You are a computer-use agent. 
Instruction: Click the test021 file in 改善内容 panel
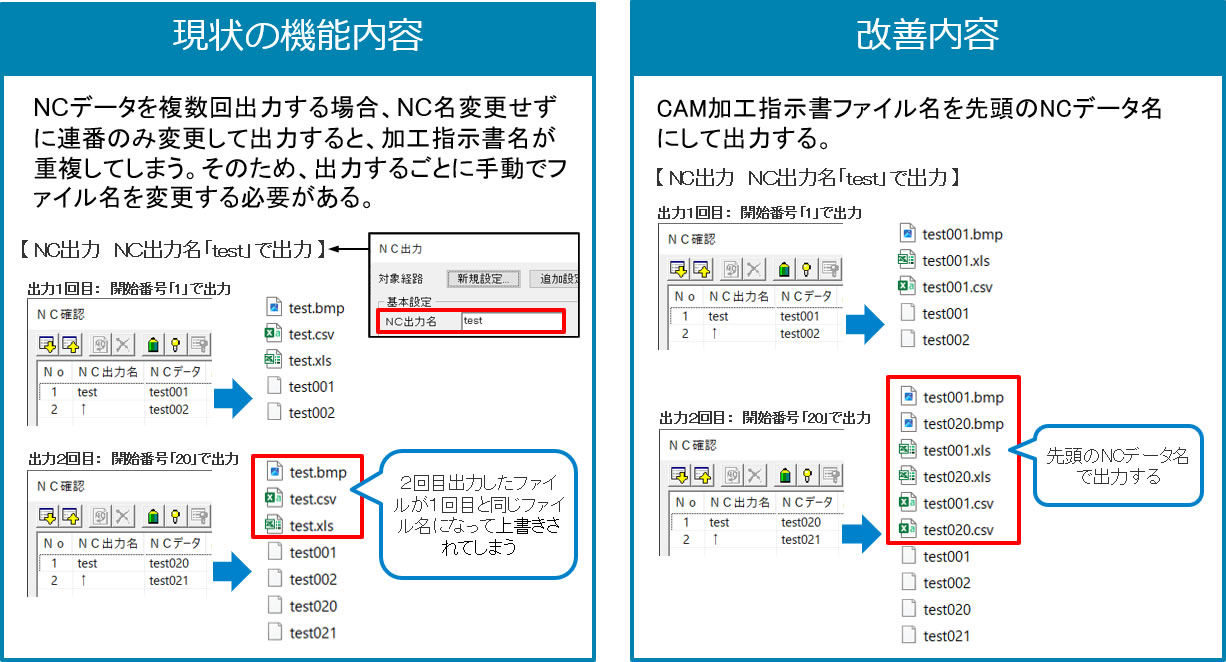click(945, 636)
